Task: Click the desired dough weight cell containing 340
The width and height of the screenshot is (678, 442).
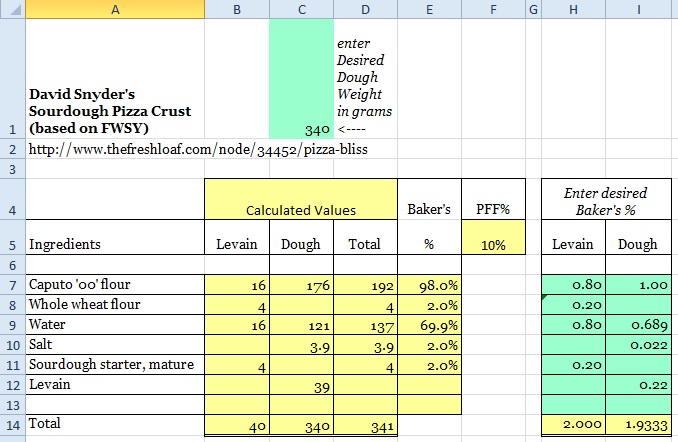Action: [301, 129]
